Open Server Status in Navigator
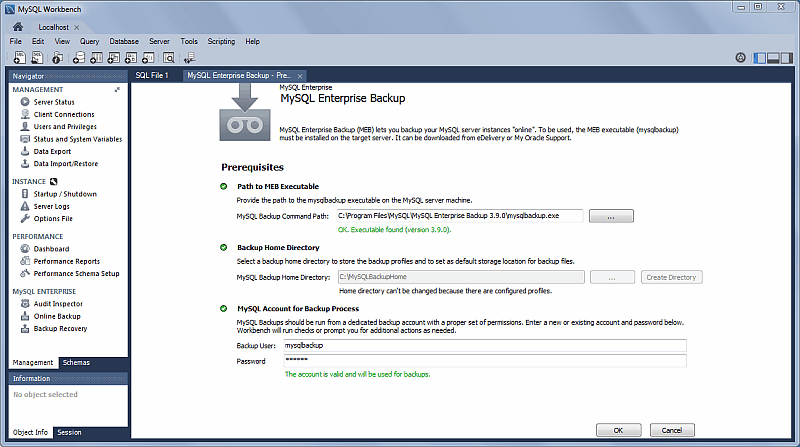800x447 pixels. click(54, 102)
